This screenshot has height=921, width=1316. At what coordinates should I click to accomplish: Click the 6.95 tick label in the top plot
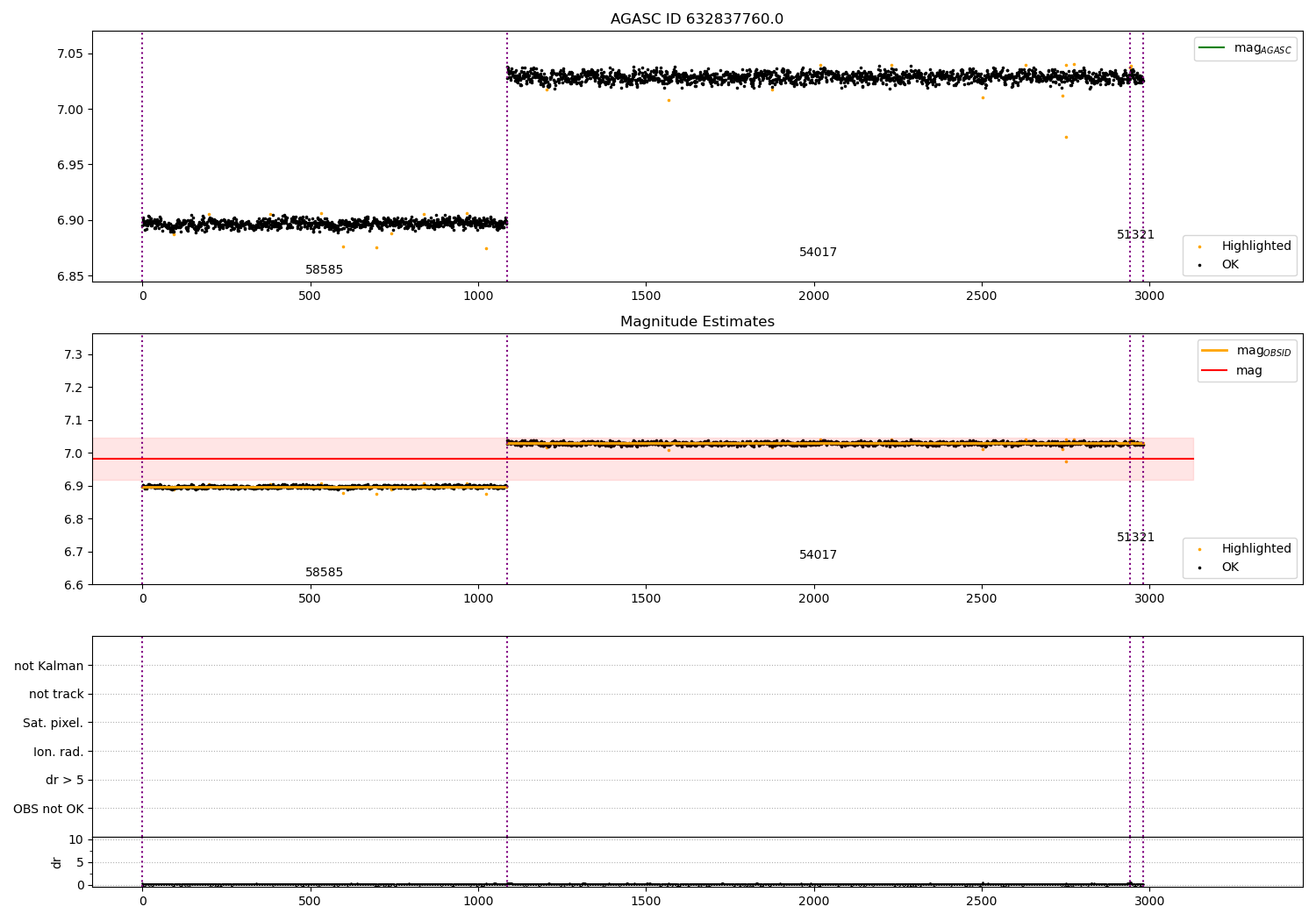tap(68, 166)
